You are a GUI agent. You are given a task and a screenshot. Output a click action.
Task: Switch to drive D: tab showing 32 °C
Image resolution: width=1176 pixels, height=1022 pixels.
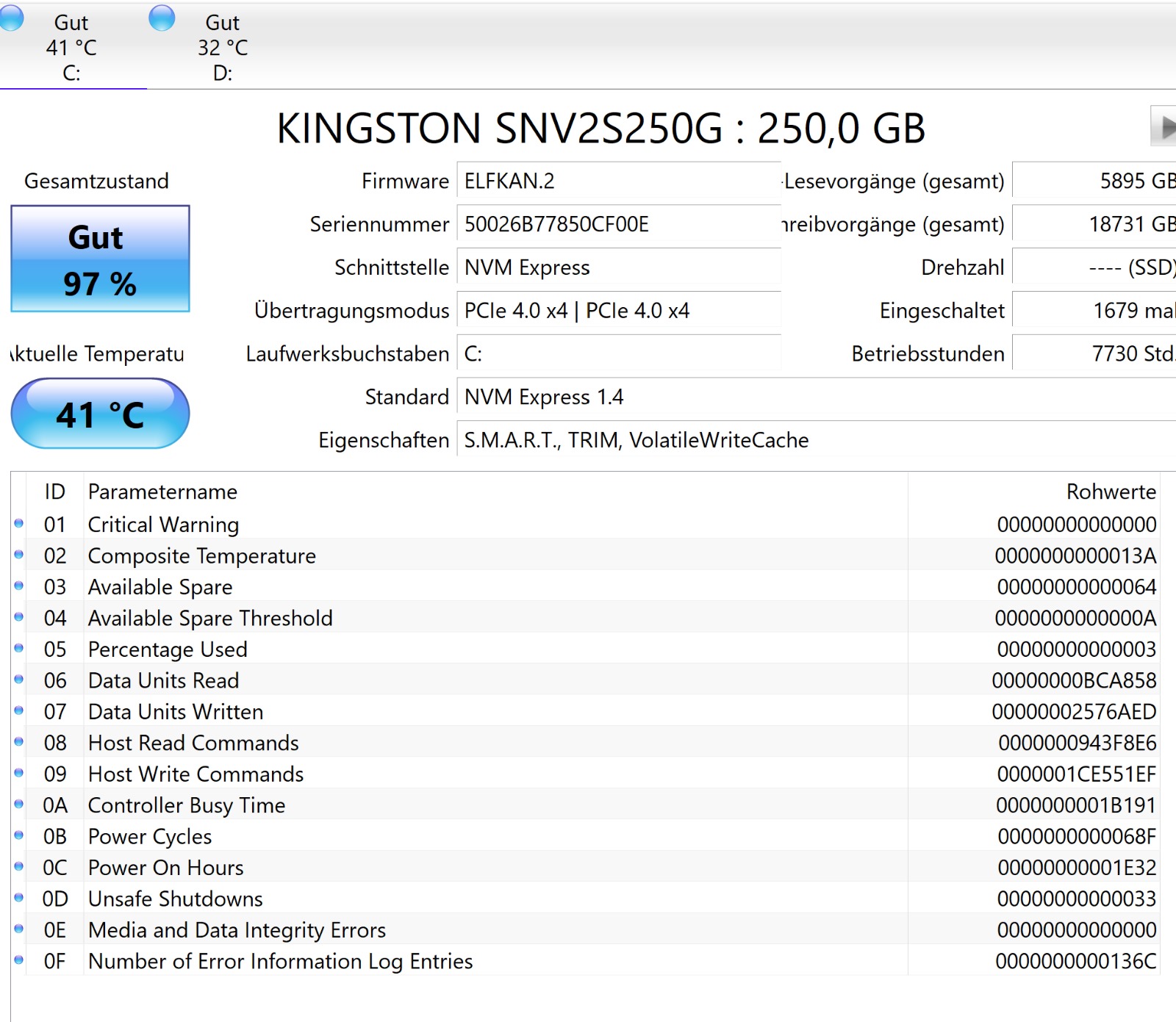(x=223, y=48)
